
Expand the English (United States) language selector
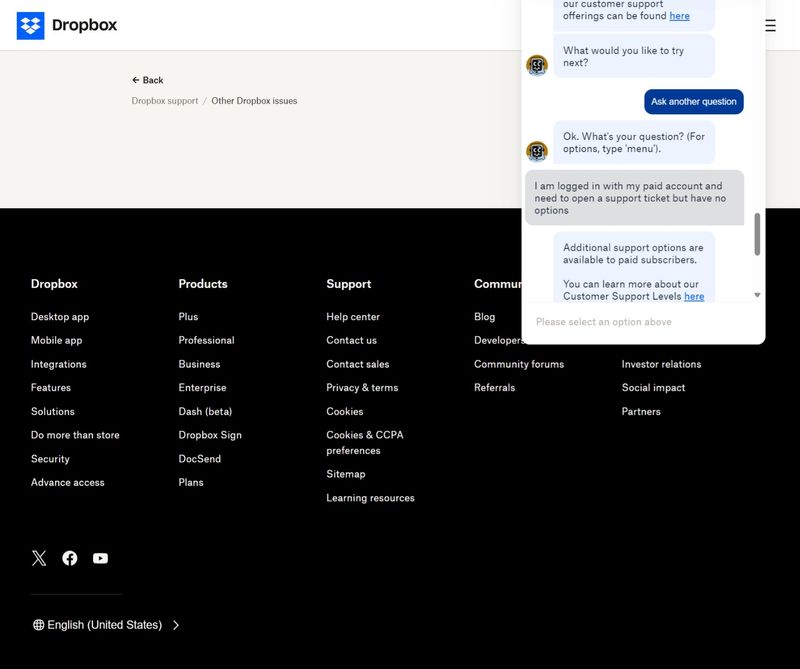pos(106,625)
